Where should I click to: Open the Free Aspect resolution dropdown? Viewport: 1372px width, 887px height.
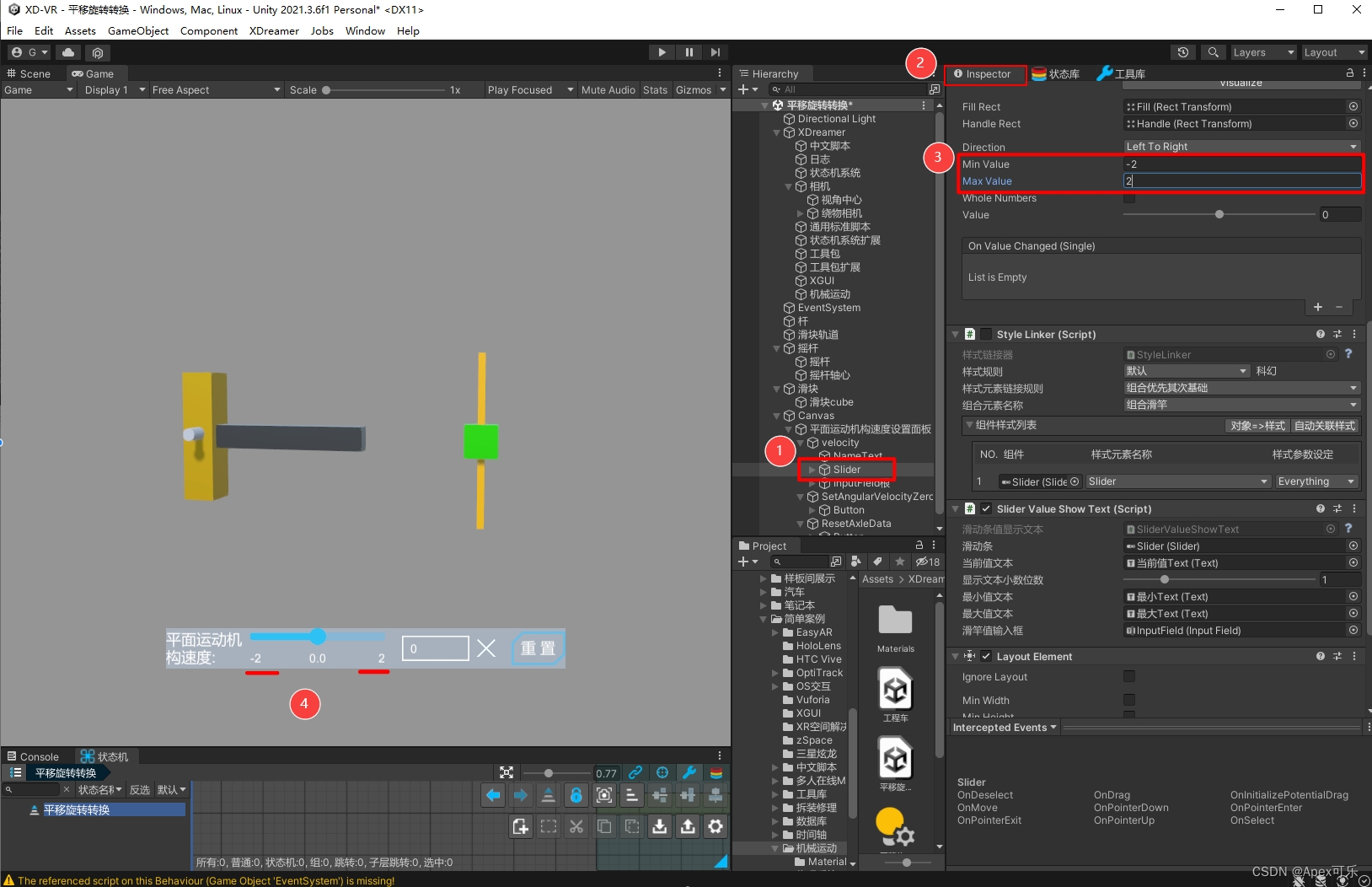tap(215, 89)
